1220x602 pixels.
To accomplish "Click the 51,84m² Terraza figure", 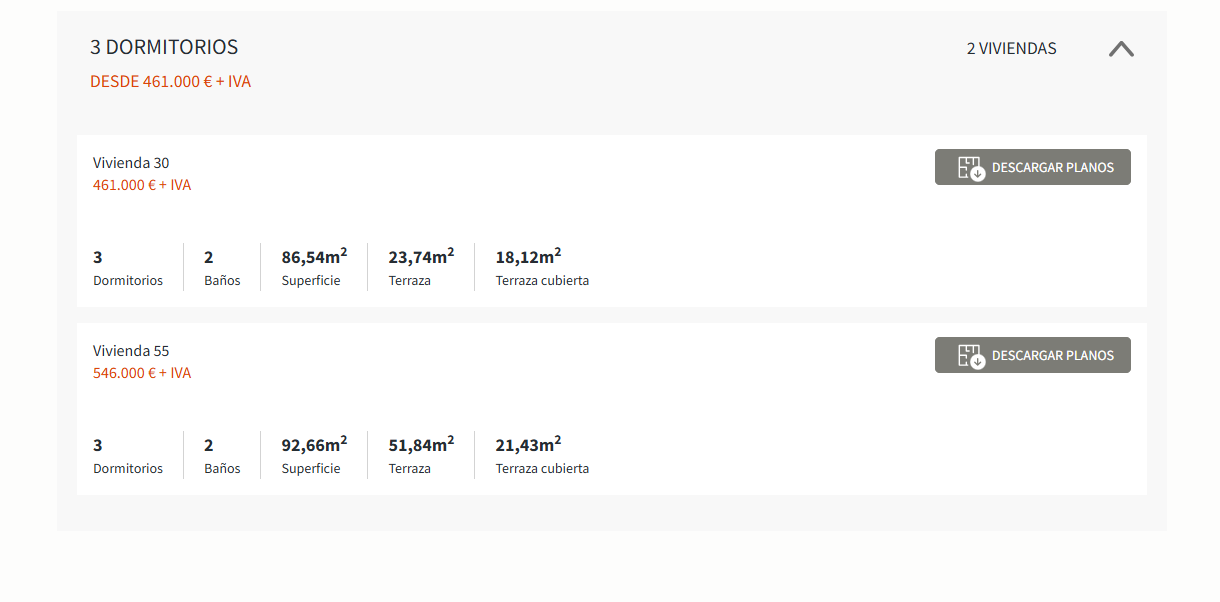I will pos(421,445).
